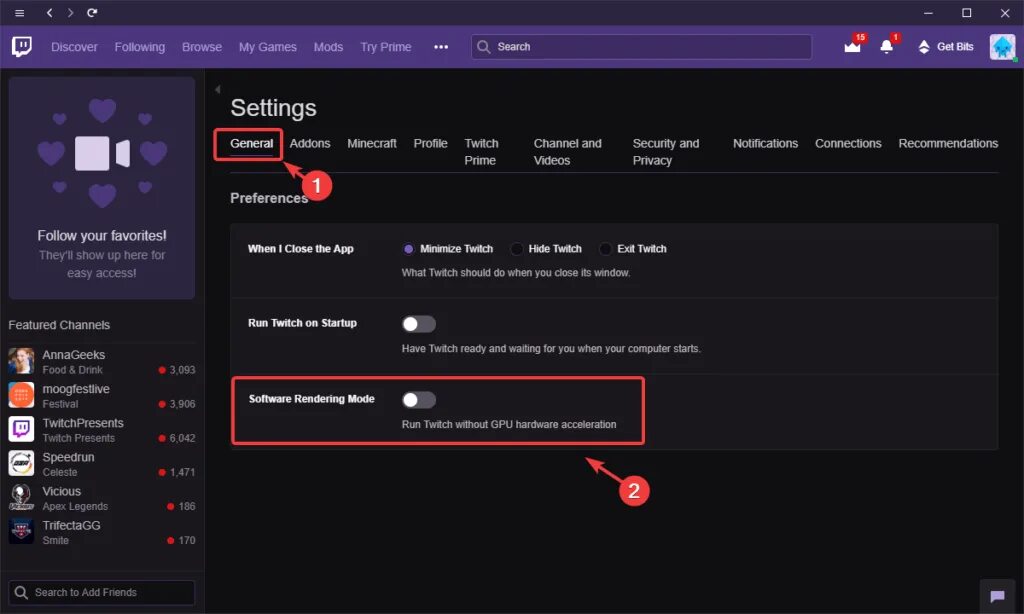Open AnnaGeeks channel avatar

coord(21,361)
